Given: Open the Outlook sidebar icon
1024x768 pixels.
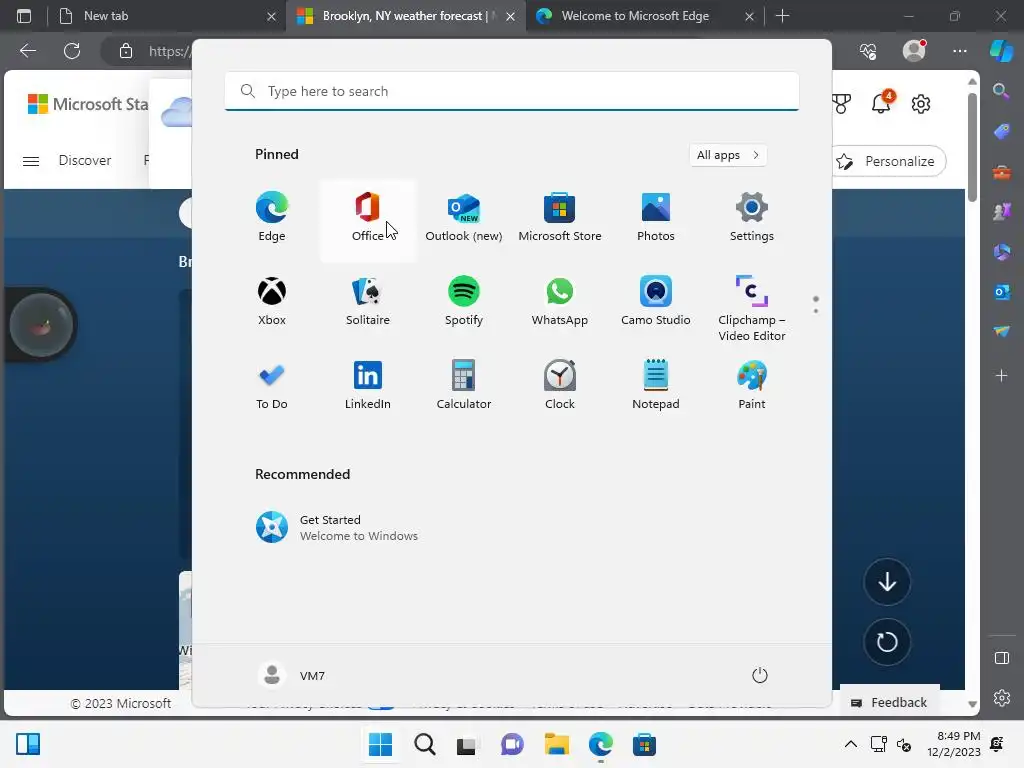Looking at the screenshot, I should click(1001, 292).
